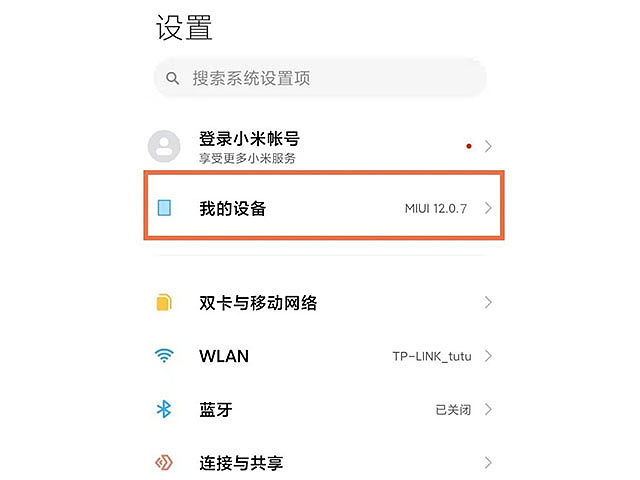Expand the Bluetooth row chevron
Image resolution: width=640 pixels, height=480 pixels.
pos(488,409)
